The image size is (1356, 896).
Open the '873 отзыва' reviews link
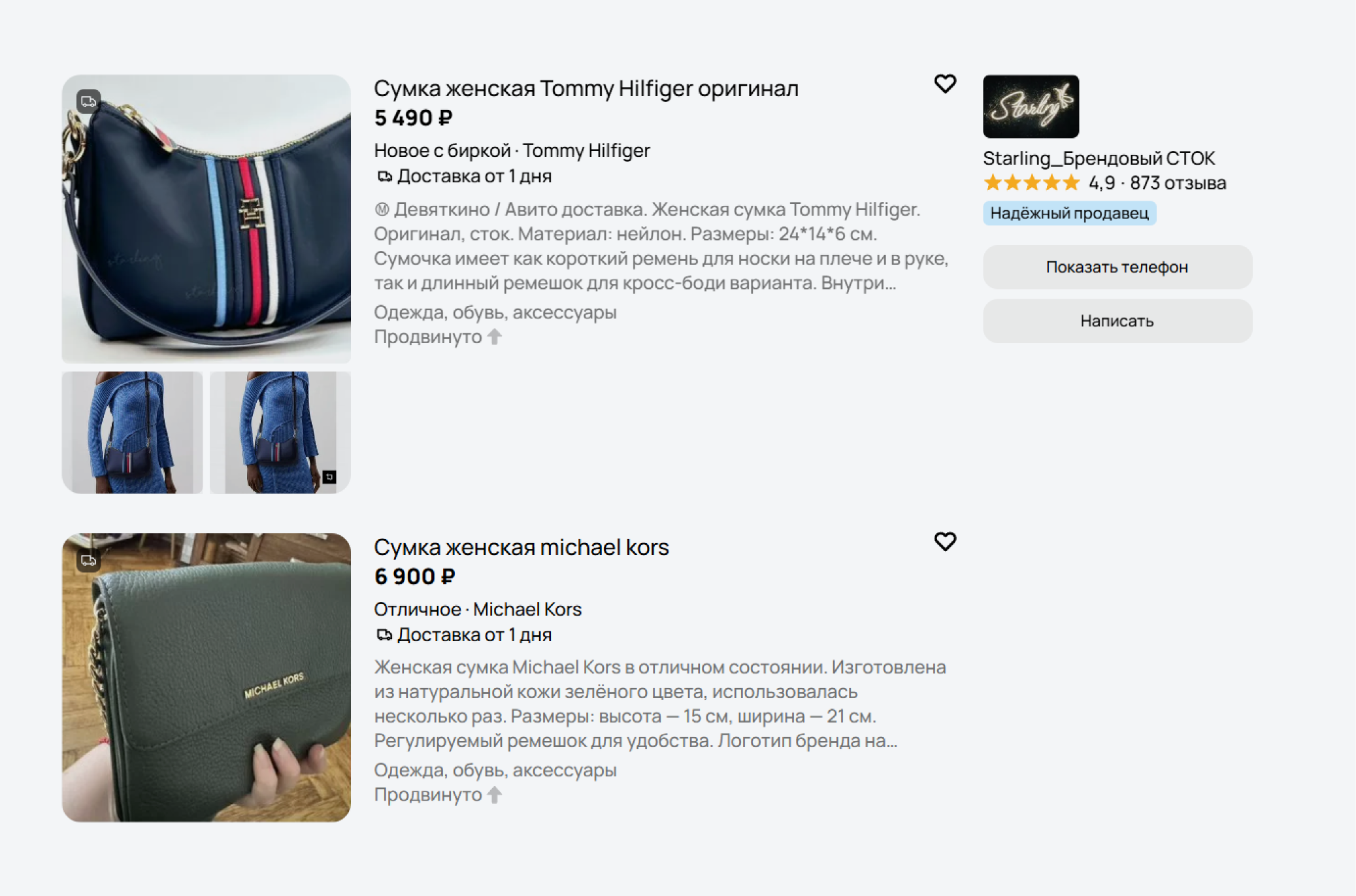click(1178, 183)
